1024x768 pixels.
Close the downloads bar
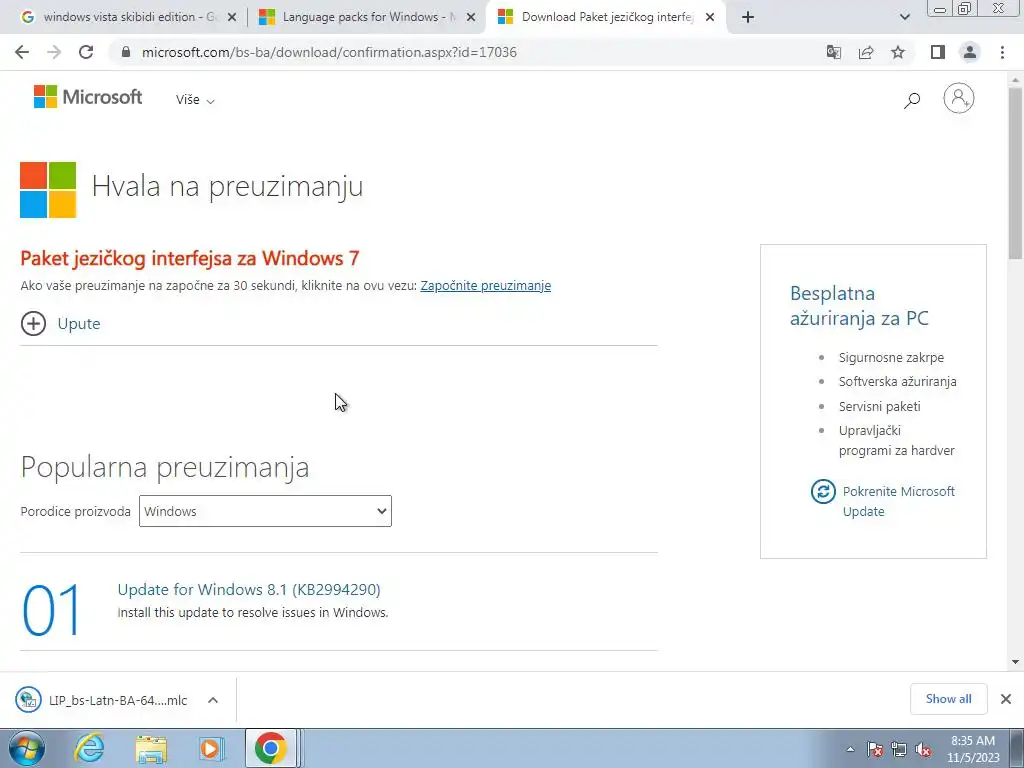point(1006,699)
